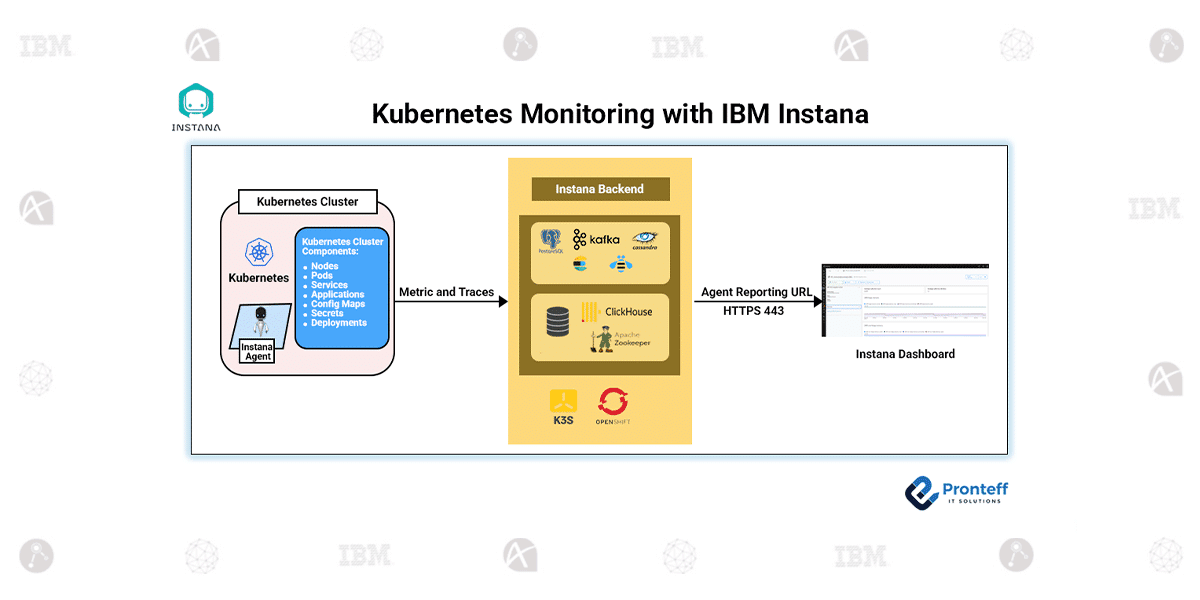The height and width of the screenshot is (600, 1200).
Task: Click the Kubernetes wheel icon
Action: 258,250
